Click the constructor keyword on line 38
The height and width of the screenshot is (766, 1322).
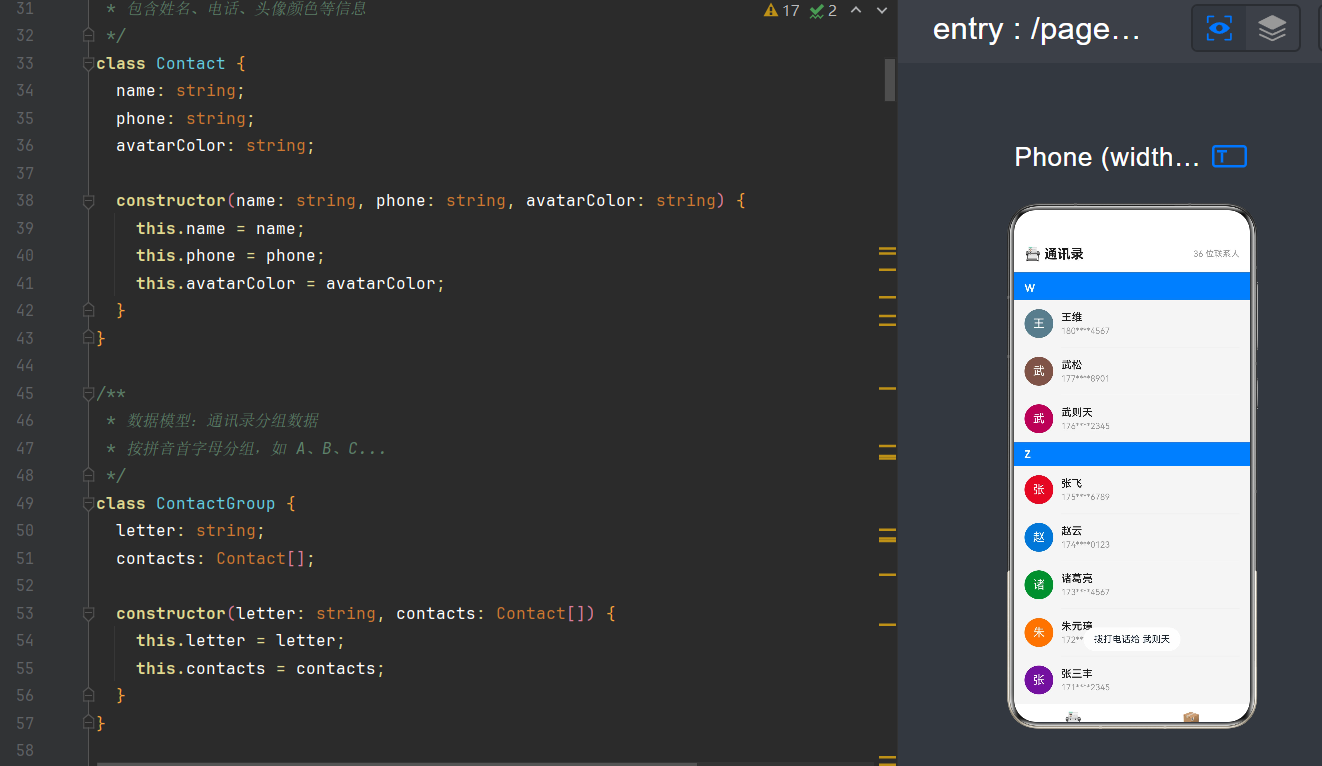[x=171, y=201]
